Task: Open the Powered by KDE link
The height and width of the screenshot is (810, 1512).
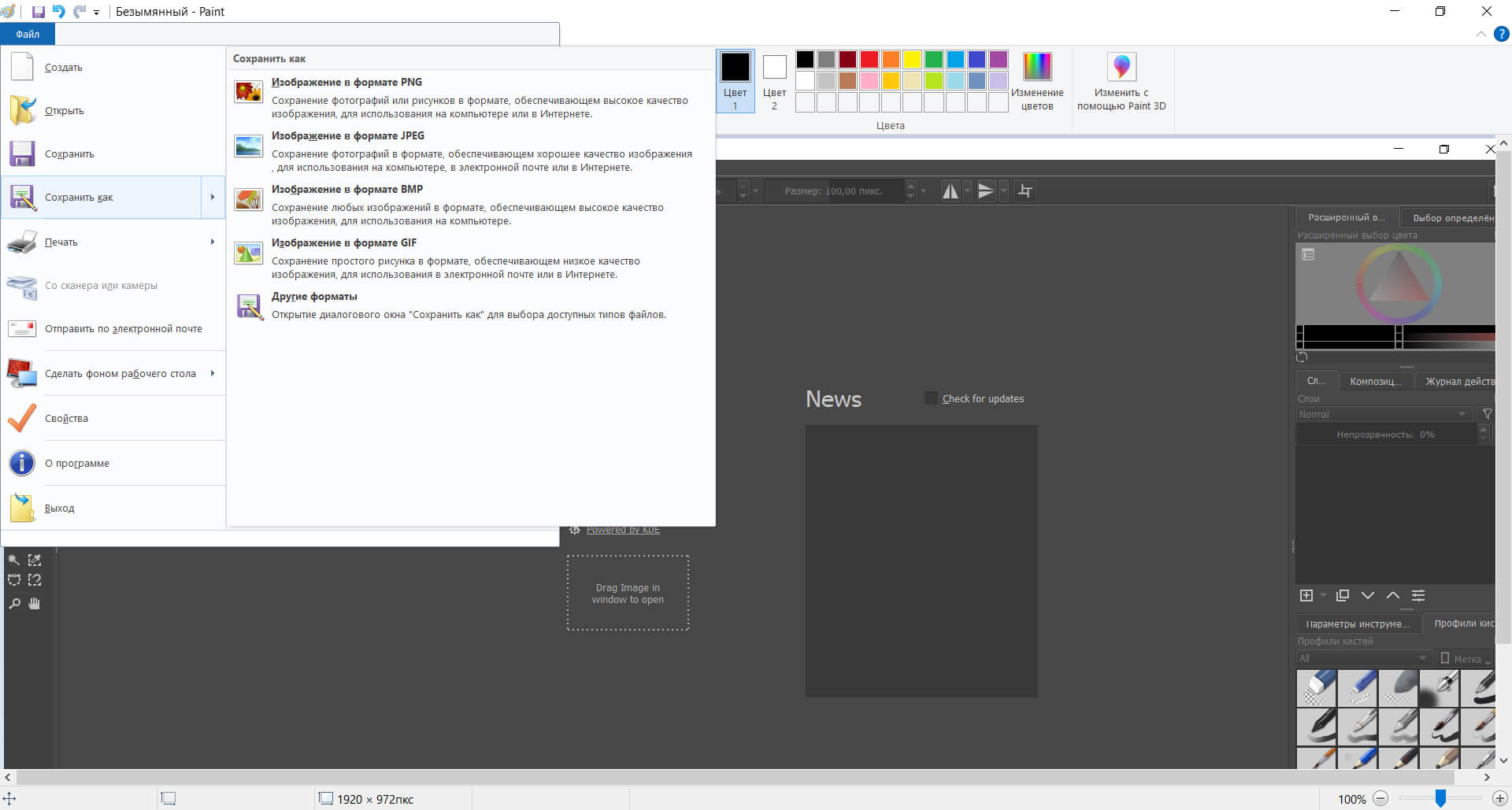Action: [x=623, y=530]
